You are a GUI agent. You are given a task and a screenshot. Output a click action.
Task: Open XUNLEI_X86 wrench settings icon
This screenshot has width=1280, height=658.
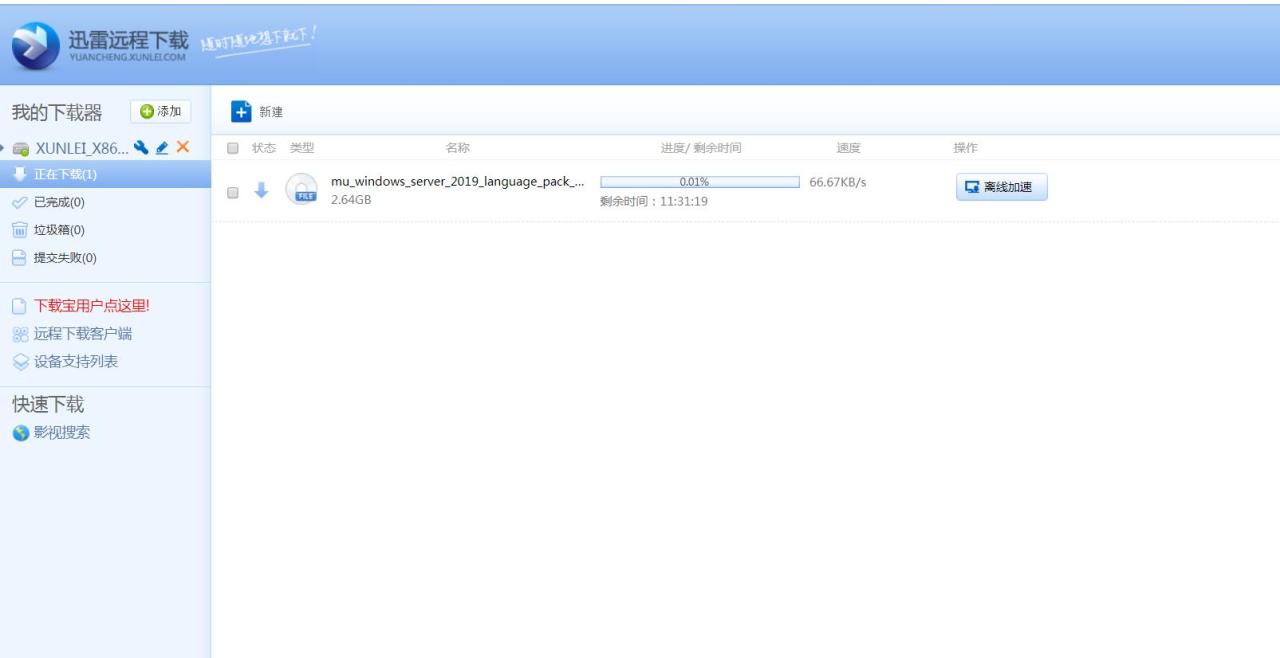[142, 148]
